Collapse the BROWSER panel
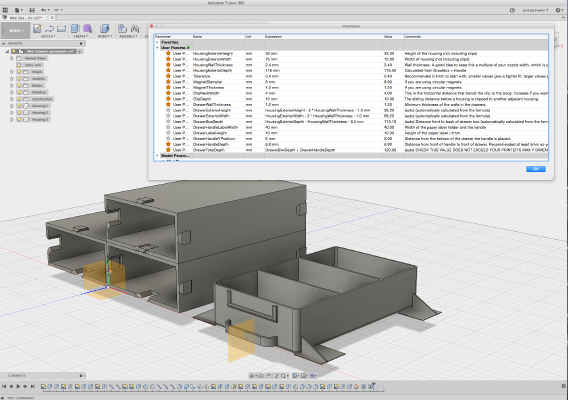This screenshot has height=400, width=568. click(4, 43)
